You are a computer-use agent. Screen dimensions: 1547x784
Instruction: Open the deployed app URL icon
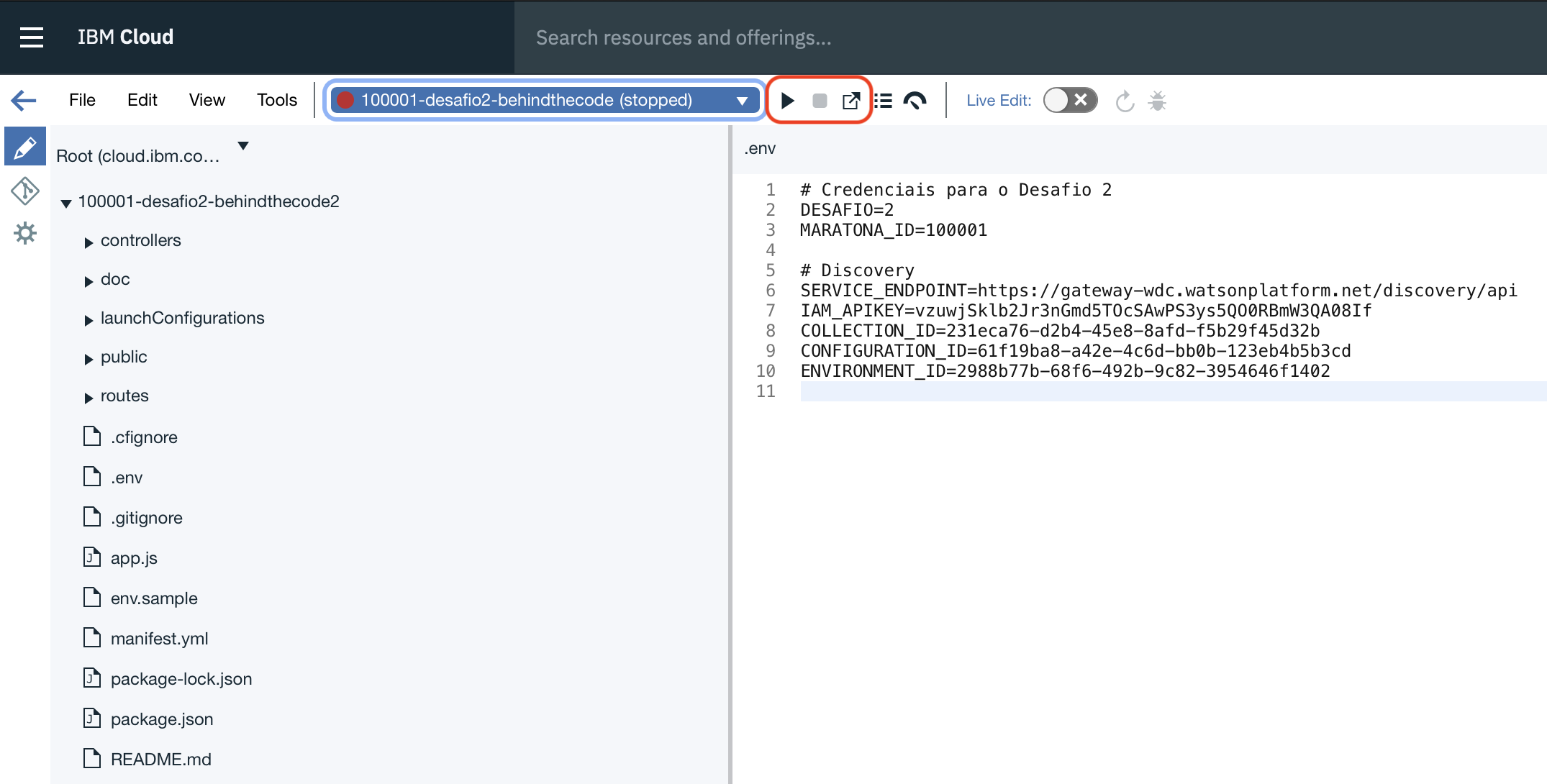pyautogui.click(x=851, y=101)
